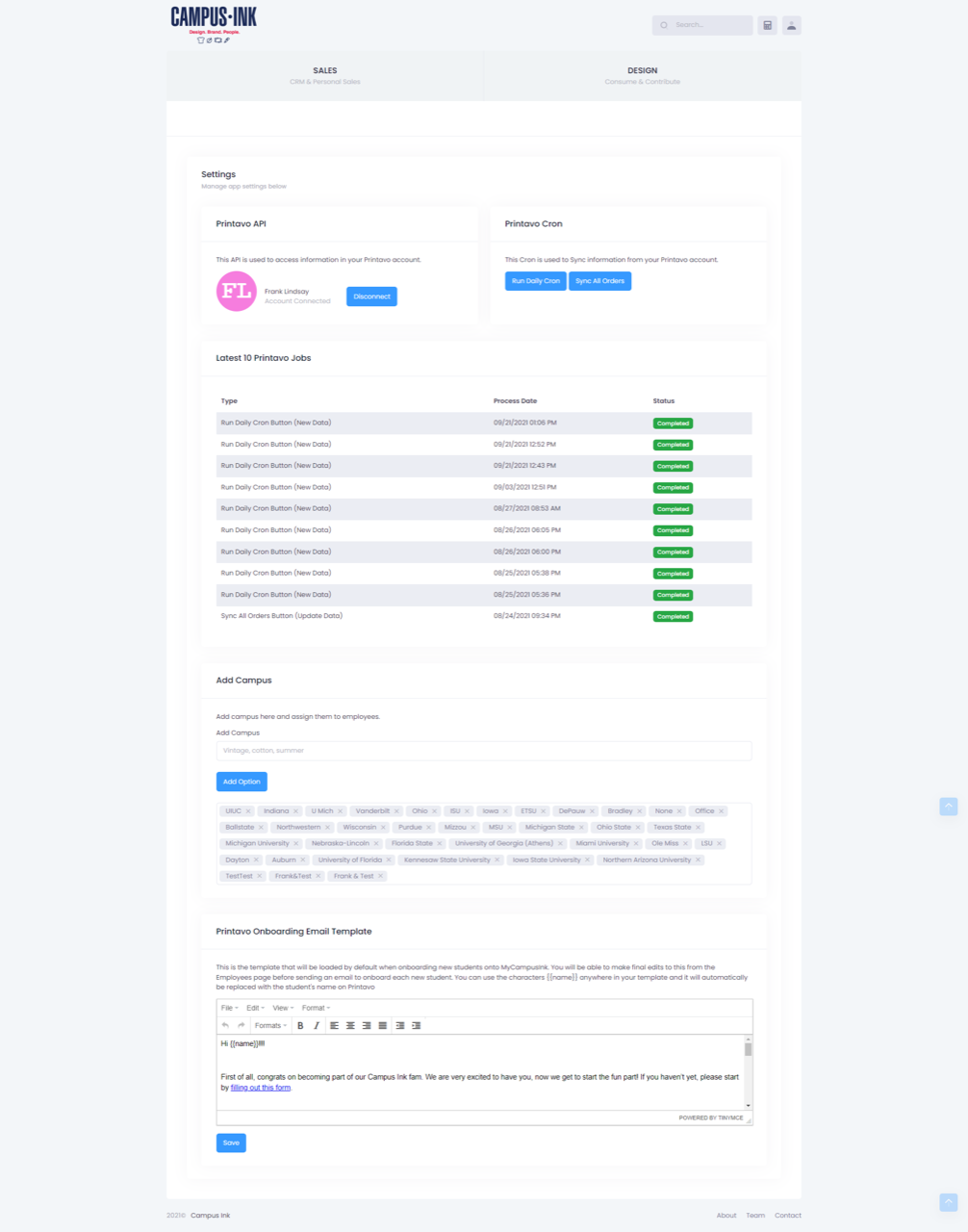
Task: Click the redo arrow in the editor toolbar
Action: click(242, 1025)
